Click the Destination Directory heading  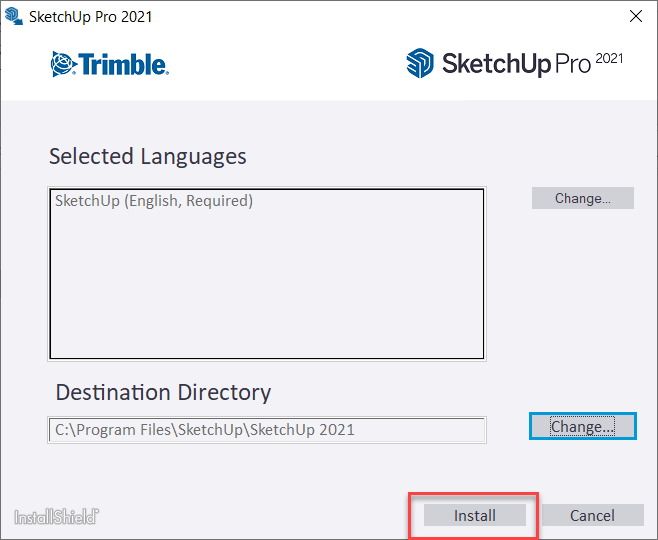click(x=163, y=392)
